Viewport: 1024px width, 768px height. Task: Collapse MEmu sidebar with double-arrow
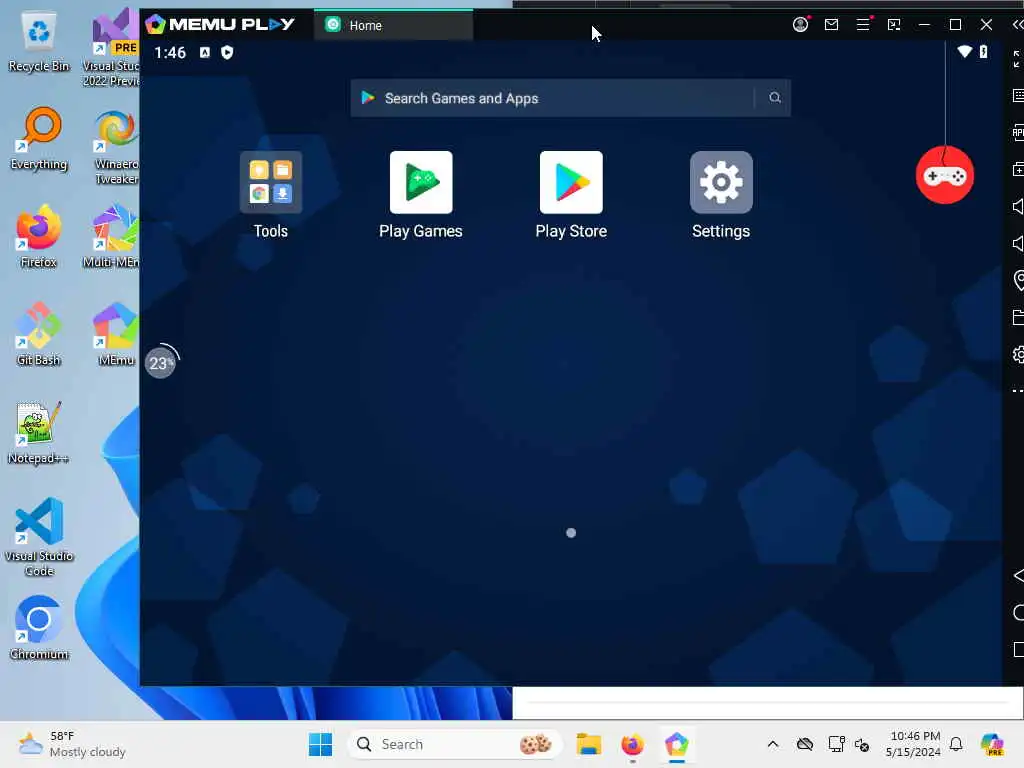[1017, 25]
